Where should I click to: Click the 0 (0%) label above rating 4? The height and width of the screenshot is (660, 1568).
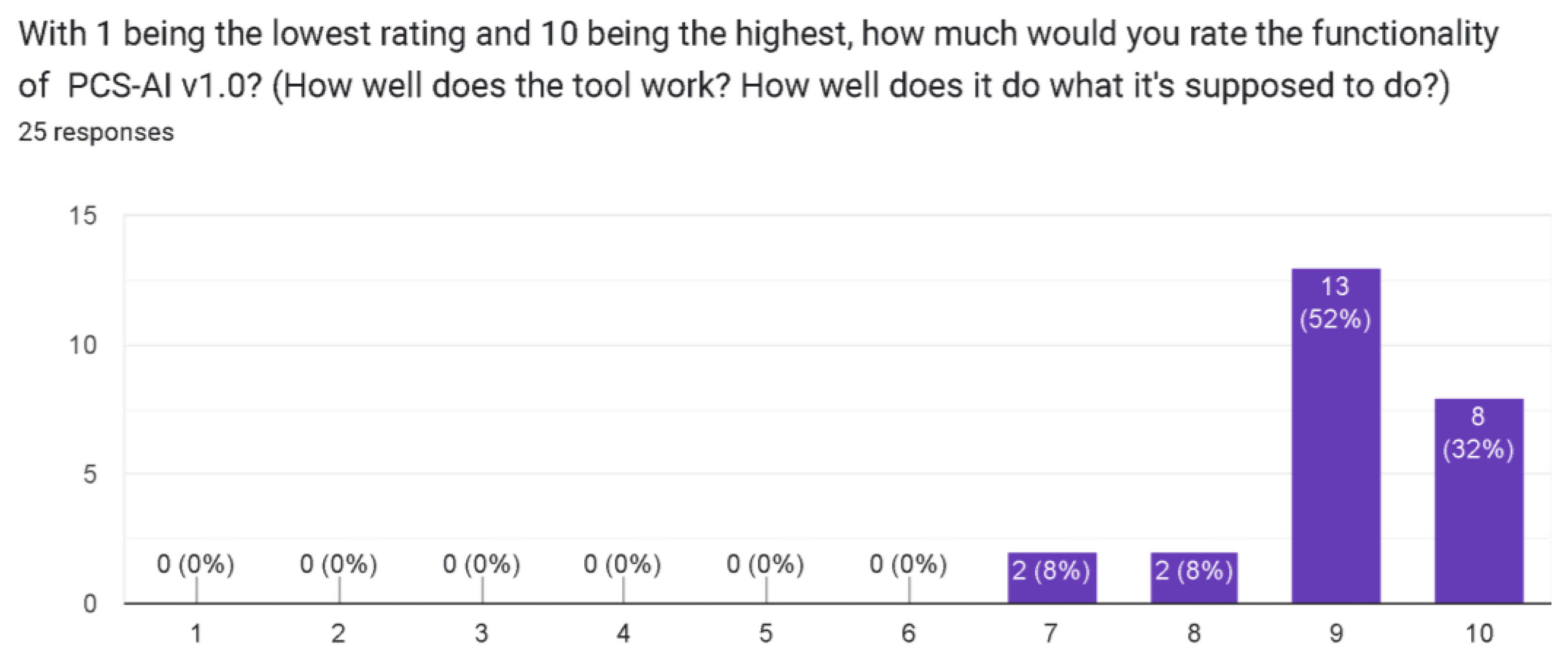coord(622,564)
